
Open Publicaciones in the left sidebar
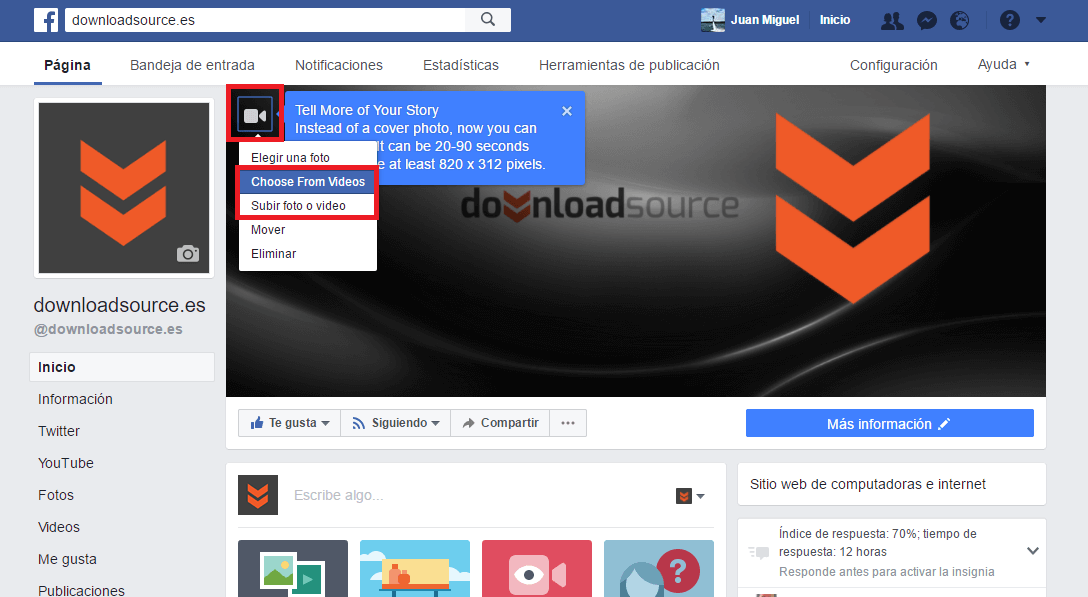[x=81, y=590]
